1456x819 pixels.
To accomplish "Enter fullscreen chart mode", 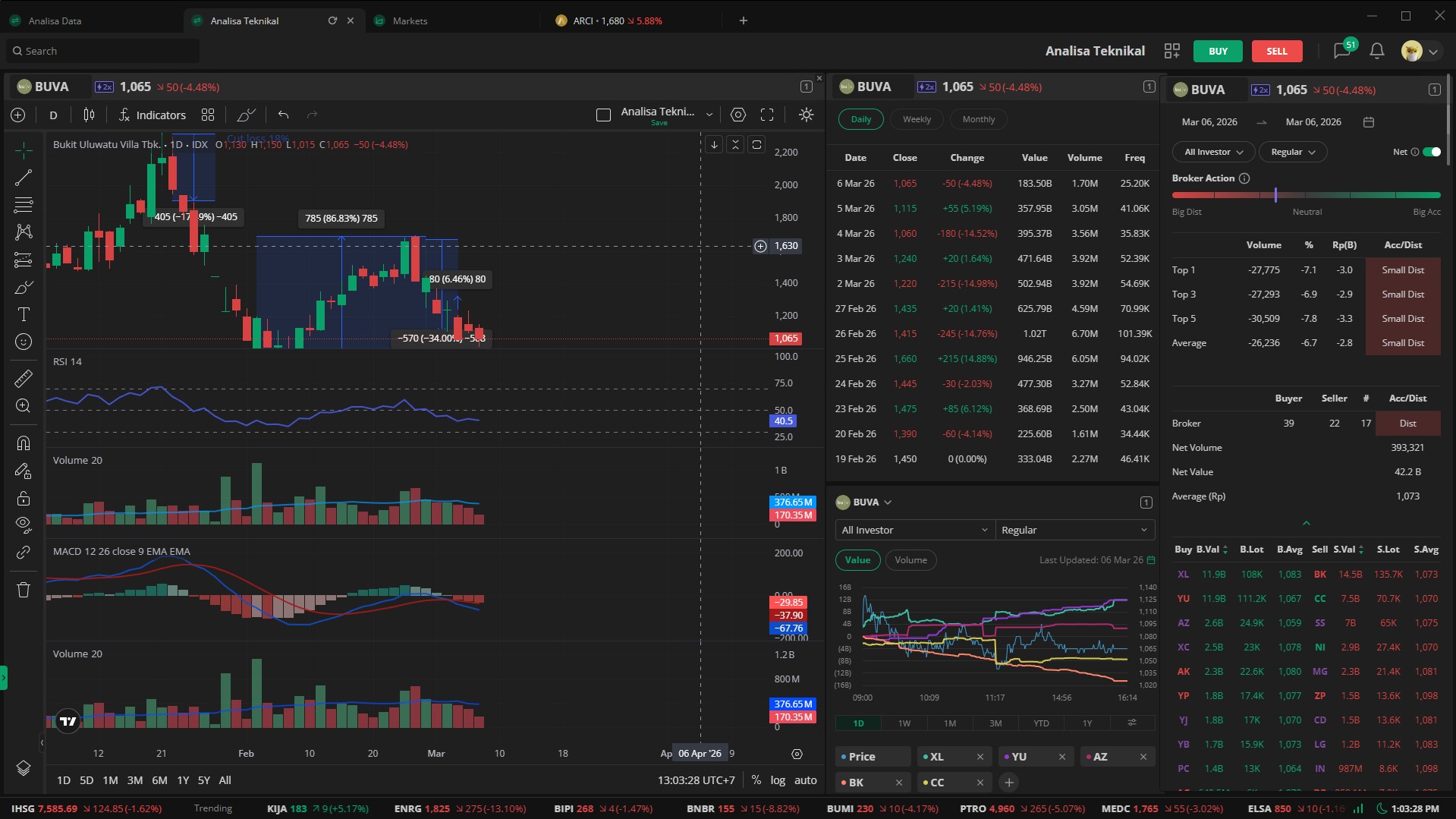I will click(767, 115).
